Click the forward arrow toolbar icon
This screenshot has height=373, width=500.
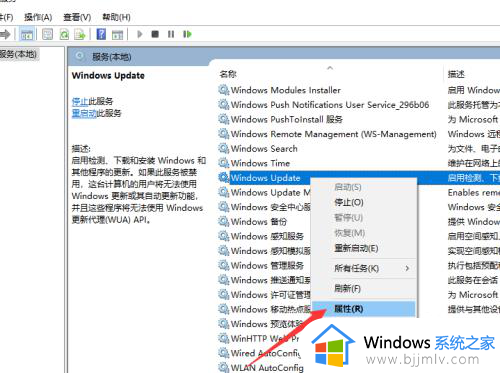tap(5, 34)
